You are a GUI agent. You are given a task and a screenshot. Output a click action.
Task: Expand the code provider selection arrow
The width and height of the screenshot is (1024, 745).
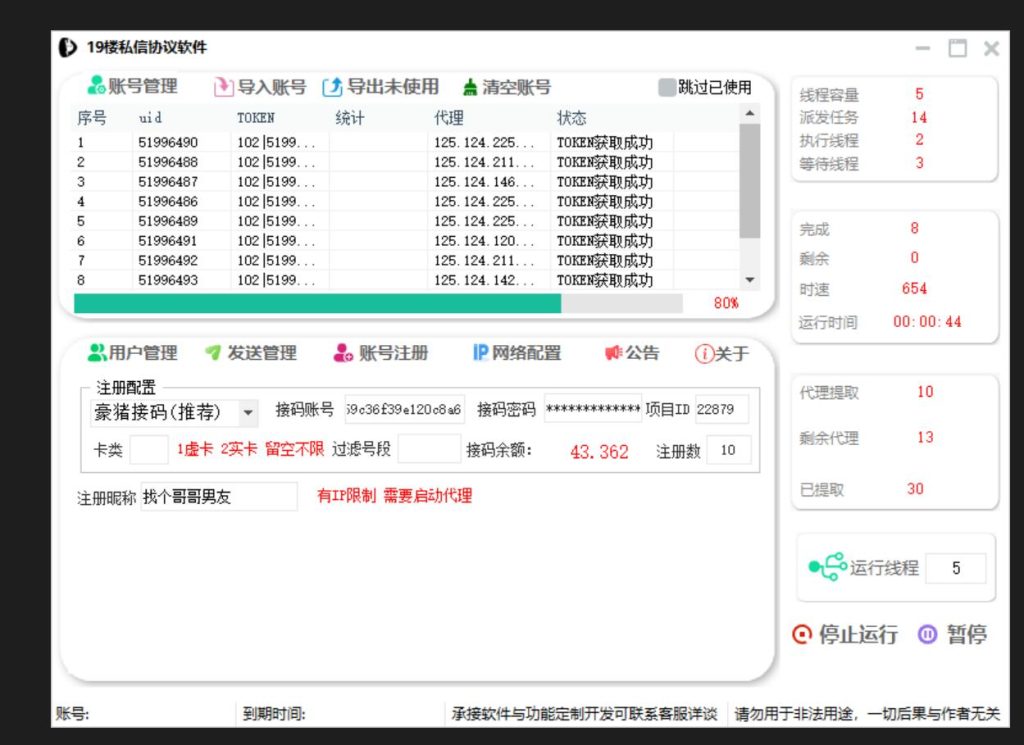(246, 411)
